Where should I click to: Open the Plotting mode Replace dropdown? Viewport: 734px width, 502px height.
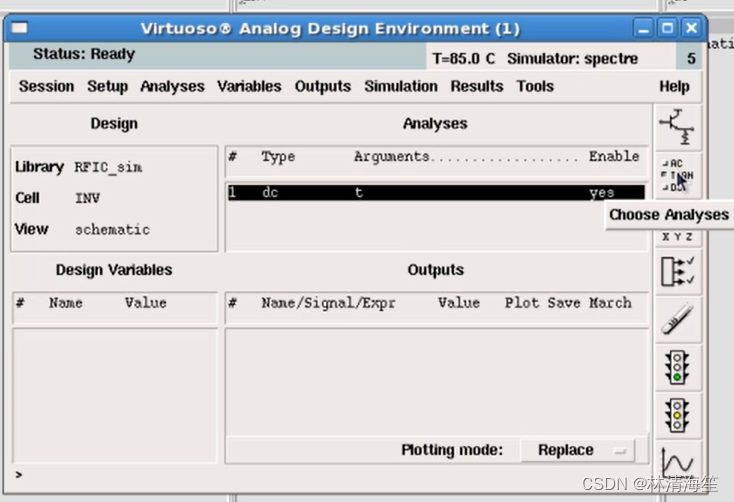tap(578, 450)
